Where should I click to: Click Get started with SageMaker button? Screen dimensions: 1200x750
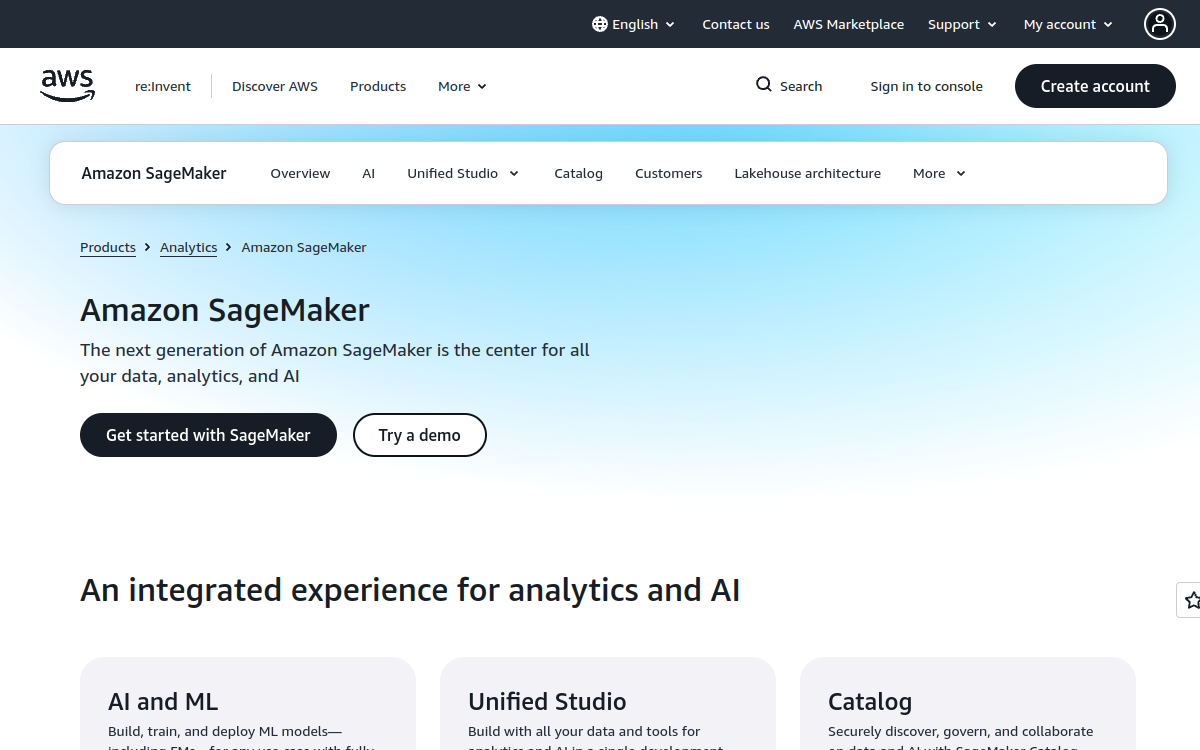[x=208, y=435]
